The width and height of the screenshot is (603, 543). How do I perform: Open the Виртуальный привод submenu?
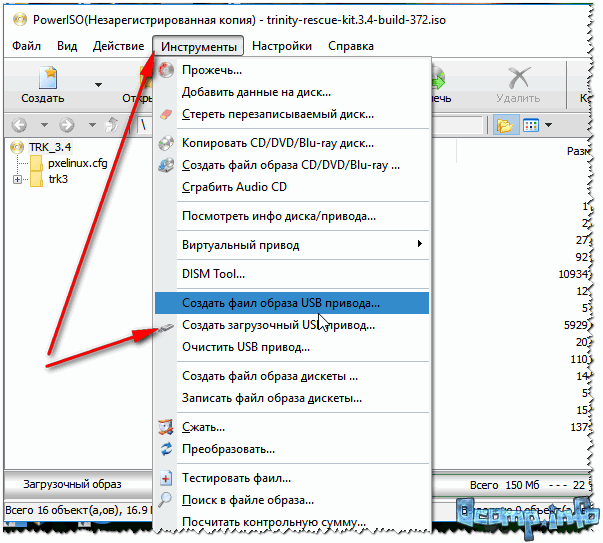292,245
